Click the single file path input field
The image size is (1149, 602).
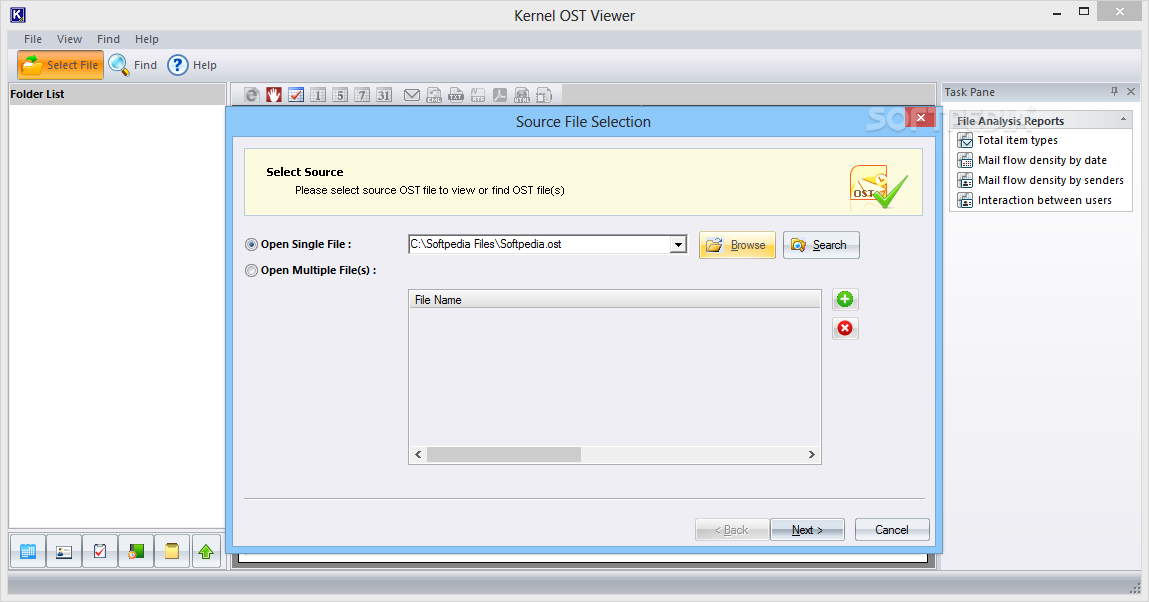(x=539, y=245)
